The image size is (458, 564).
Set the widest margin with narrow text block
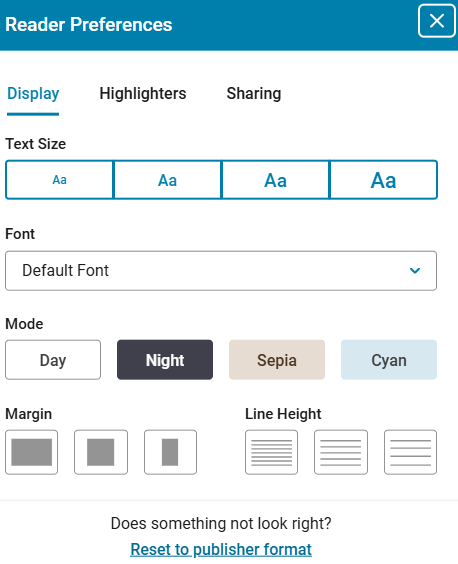point(170,452)
